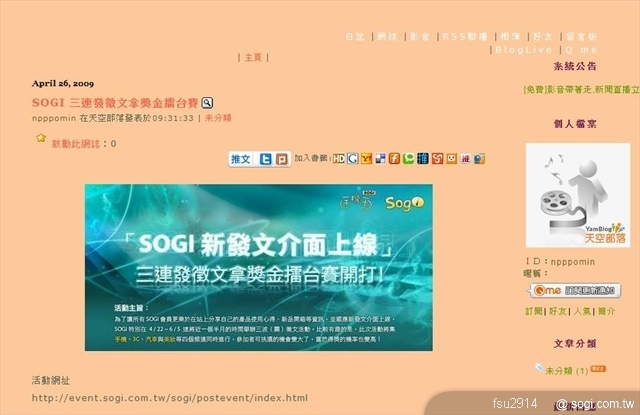The width and height of the screenshot is (640, 415).
Task: Click the 訂閱 link under the profile
Action: click(533, 311)
